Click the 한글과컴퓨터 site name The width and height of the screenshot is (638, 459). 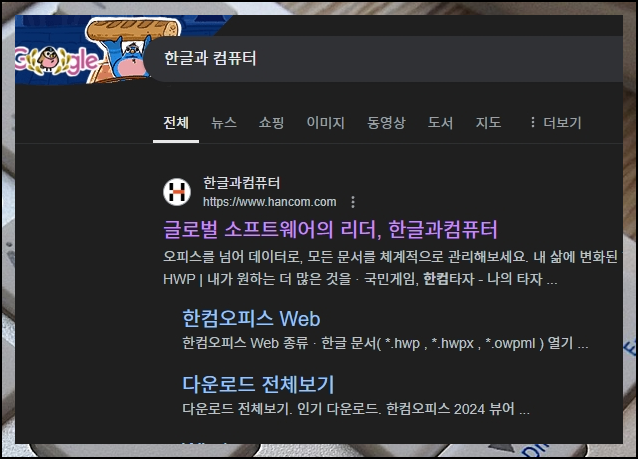pyautogui.click(x=241, y=183)
